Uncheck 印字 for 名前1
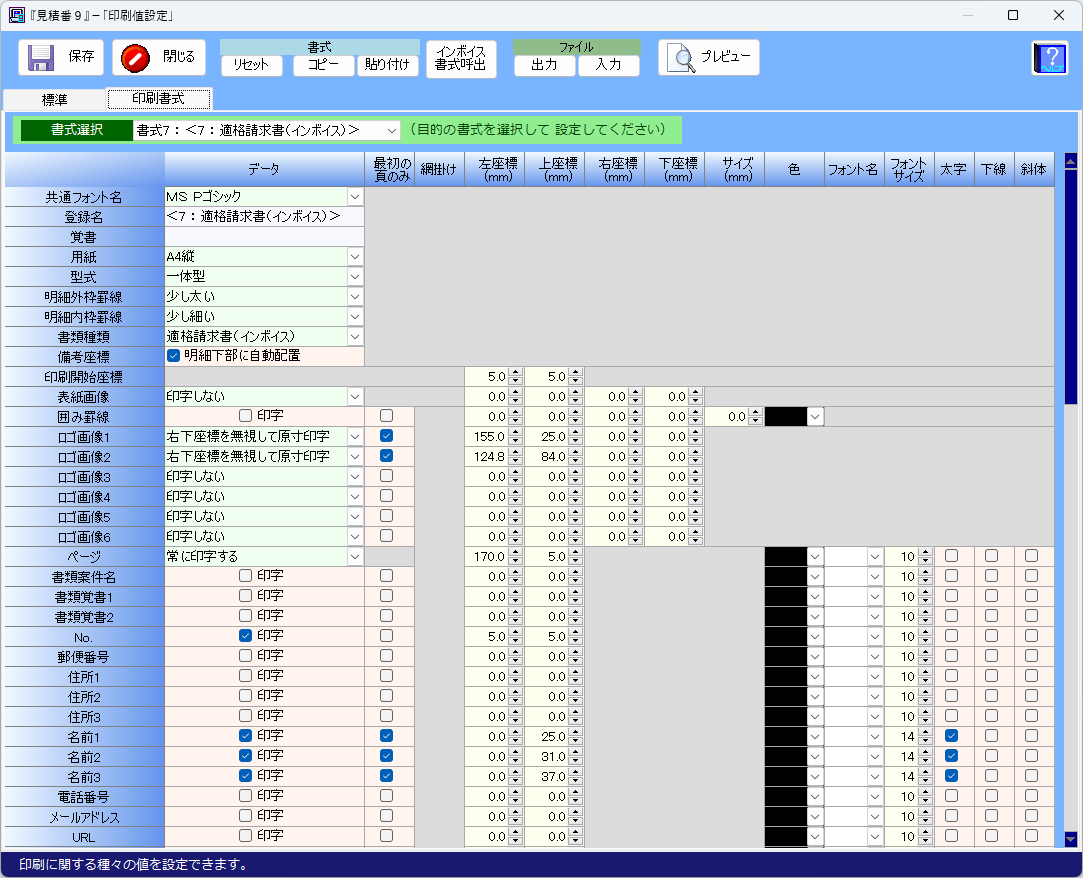The image size is (1083, 878). (245, 736)
